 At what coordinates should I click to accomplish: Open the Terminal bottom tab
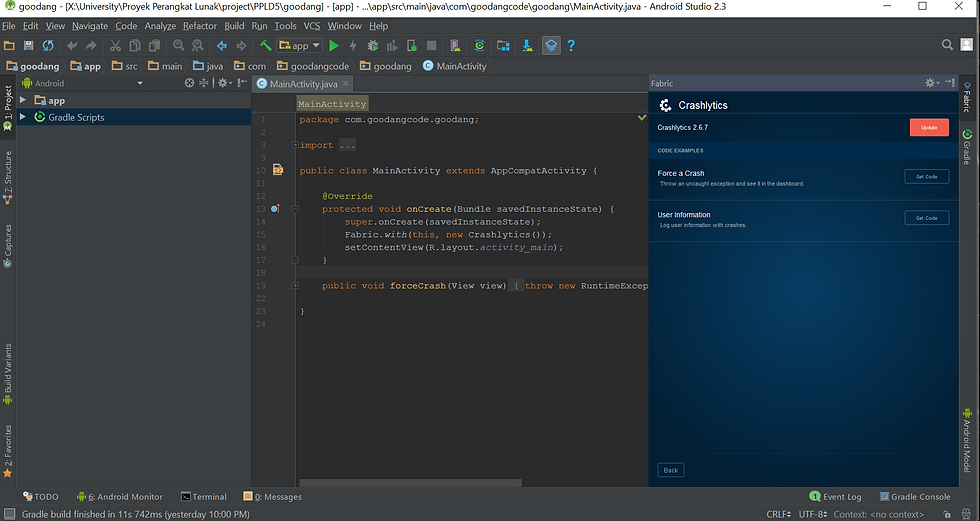(x=204, y=497)
